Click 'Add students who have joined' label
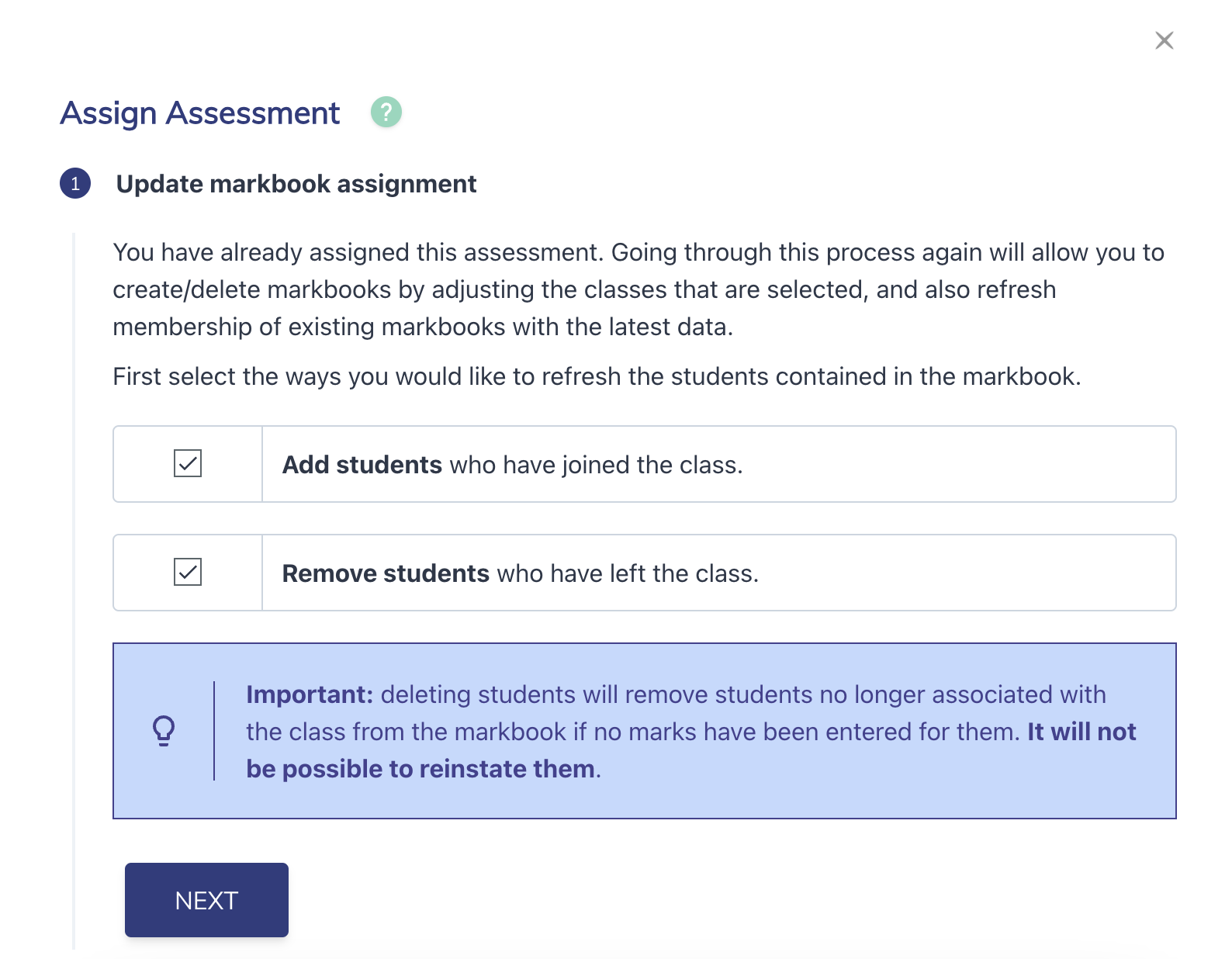Viewport: 1232px width, 959px height. pos(512,465)
